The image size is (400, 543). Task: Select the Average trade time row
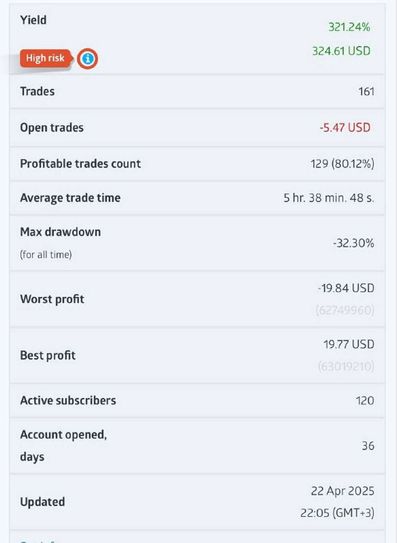point(197,198)
